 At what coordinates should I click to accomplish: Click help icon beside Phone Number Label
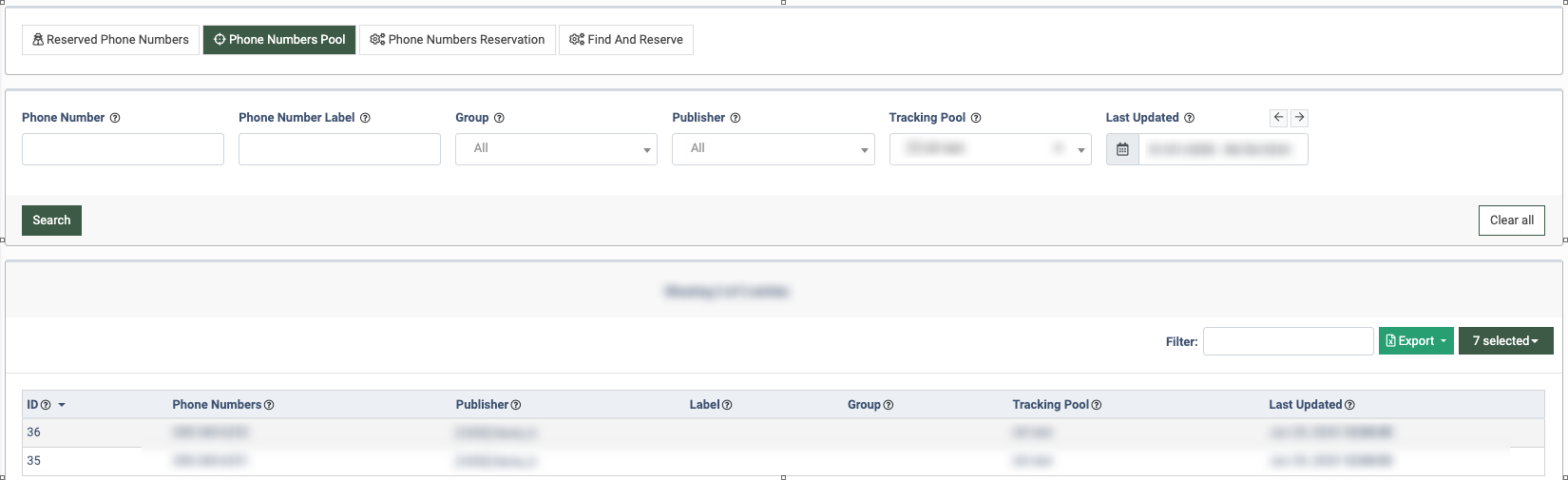pos(365,118)
